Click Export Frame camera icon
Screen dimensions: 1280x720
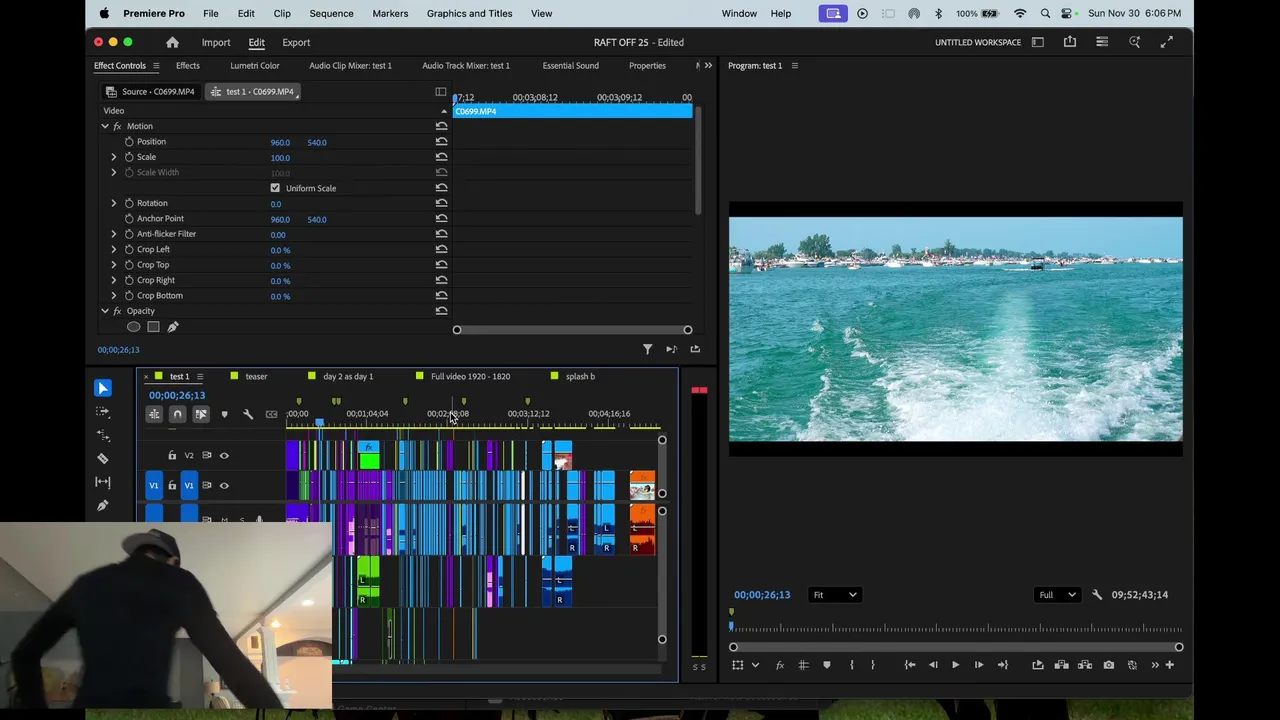[x=1108, y=665]
